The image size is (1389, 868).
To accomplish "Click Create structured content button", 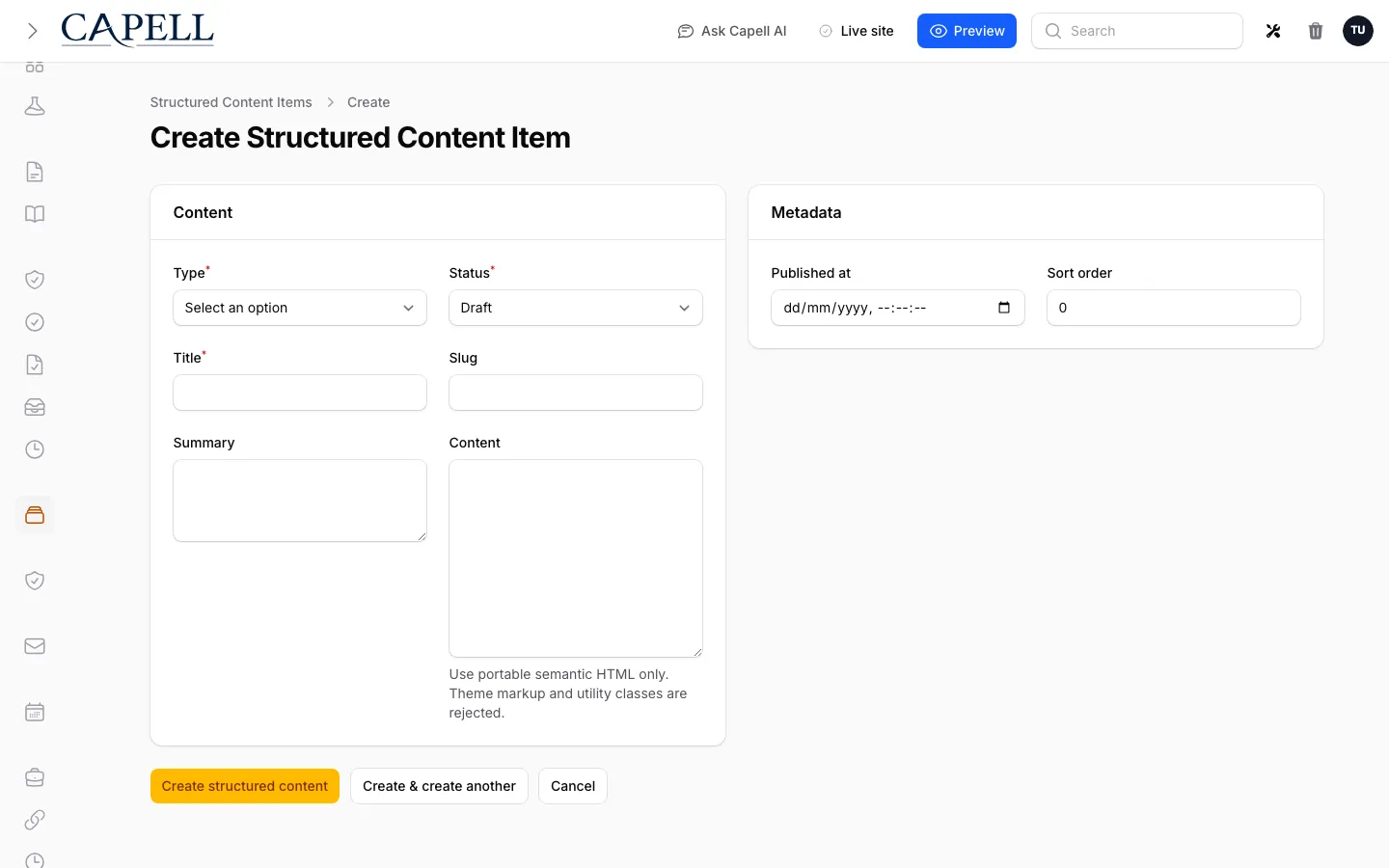I will point(245,786).
